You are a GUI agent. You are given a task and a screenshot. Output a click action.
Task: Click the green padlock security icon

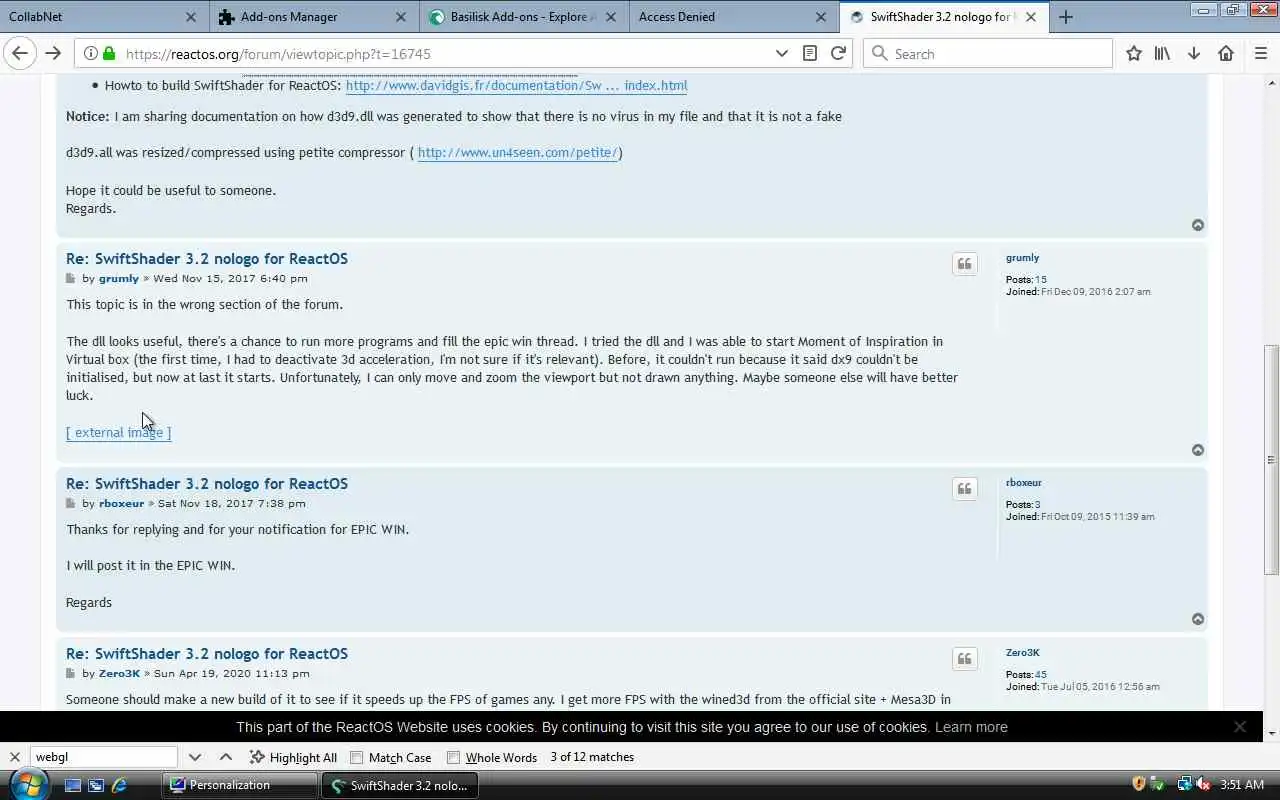[108, 54]
